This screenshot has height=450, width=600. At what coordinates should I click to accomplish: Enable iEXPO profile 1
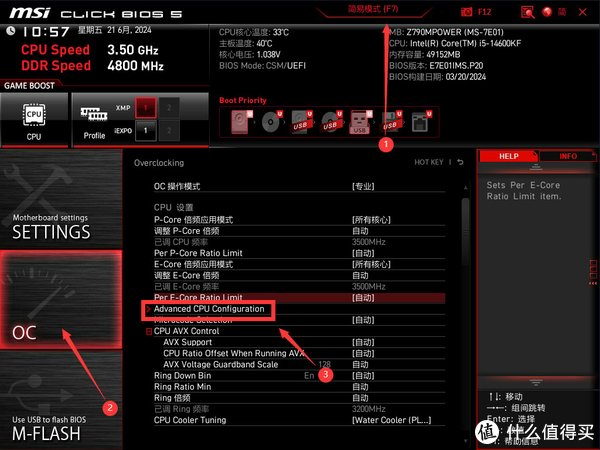tap(146, 130)
